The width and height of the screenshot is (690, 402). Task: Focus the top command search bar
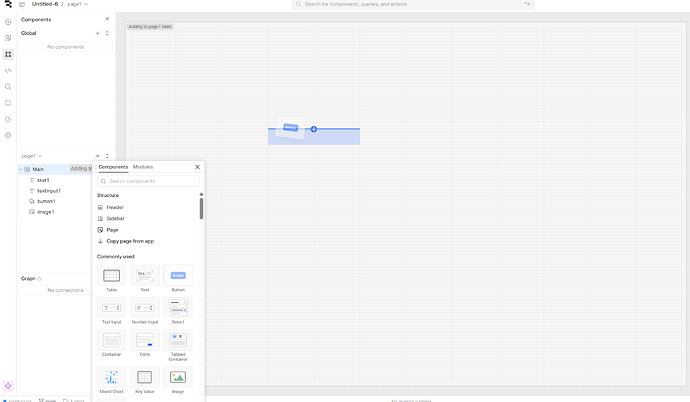(x=413, y=4)
